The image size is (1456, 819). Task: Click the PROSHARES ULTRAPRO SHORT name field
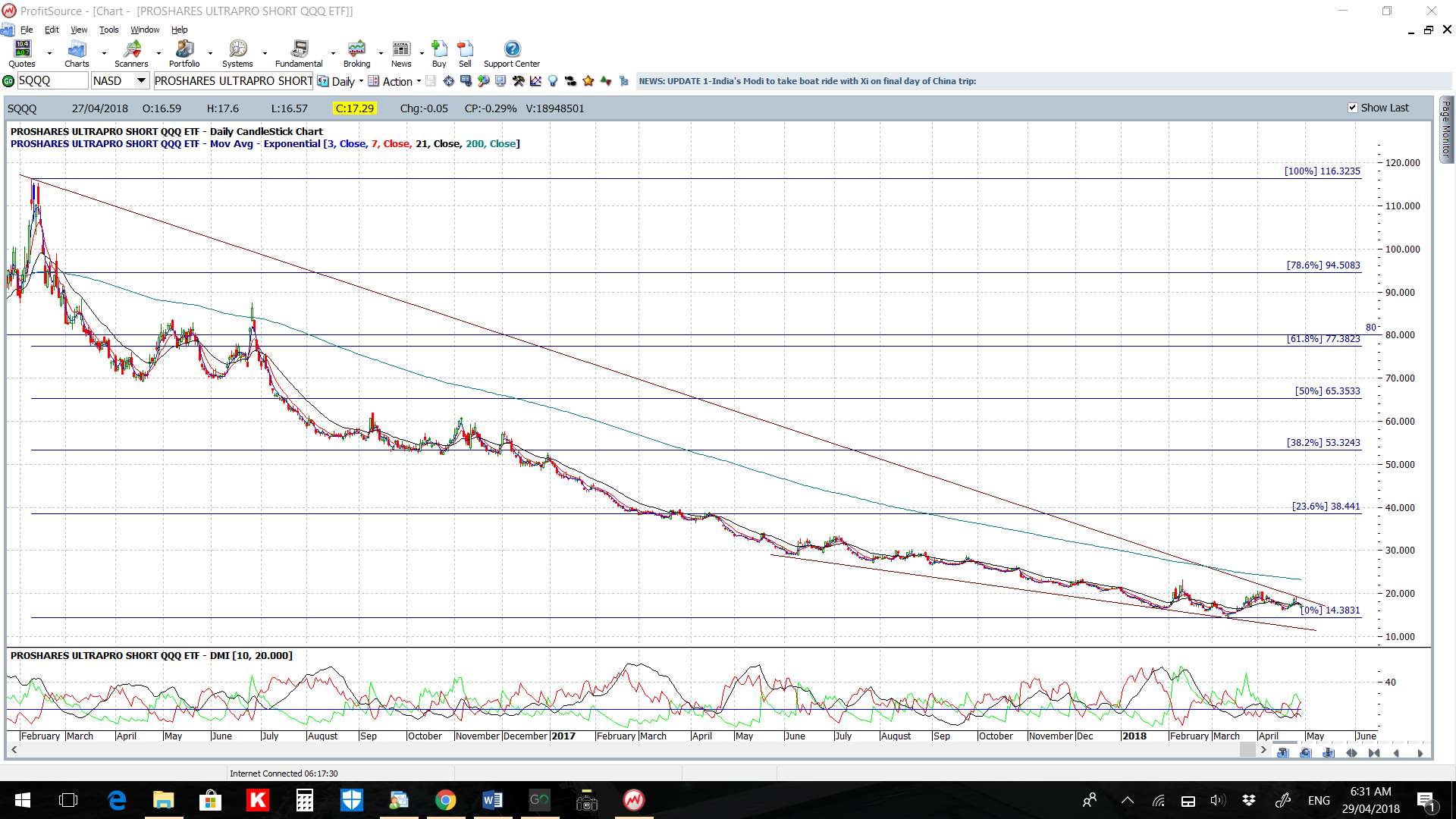234,80
